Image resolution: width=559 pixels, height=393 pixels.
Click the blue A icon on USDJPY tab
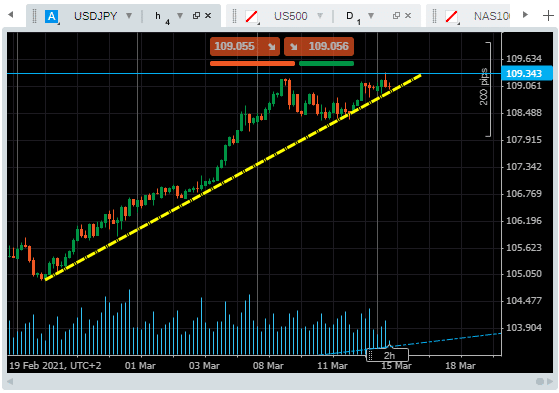pos(52,16)
